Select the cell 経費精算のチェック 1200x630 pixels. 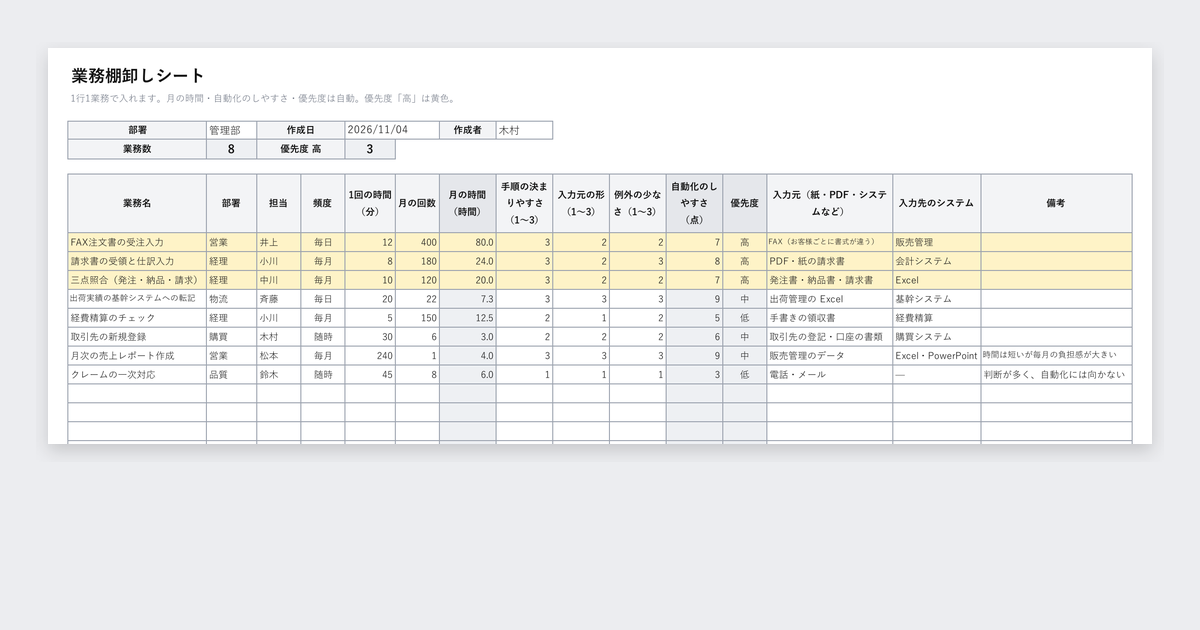[x=137, y=318]
